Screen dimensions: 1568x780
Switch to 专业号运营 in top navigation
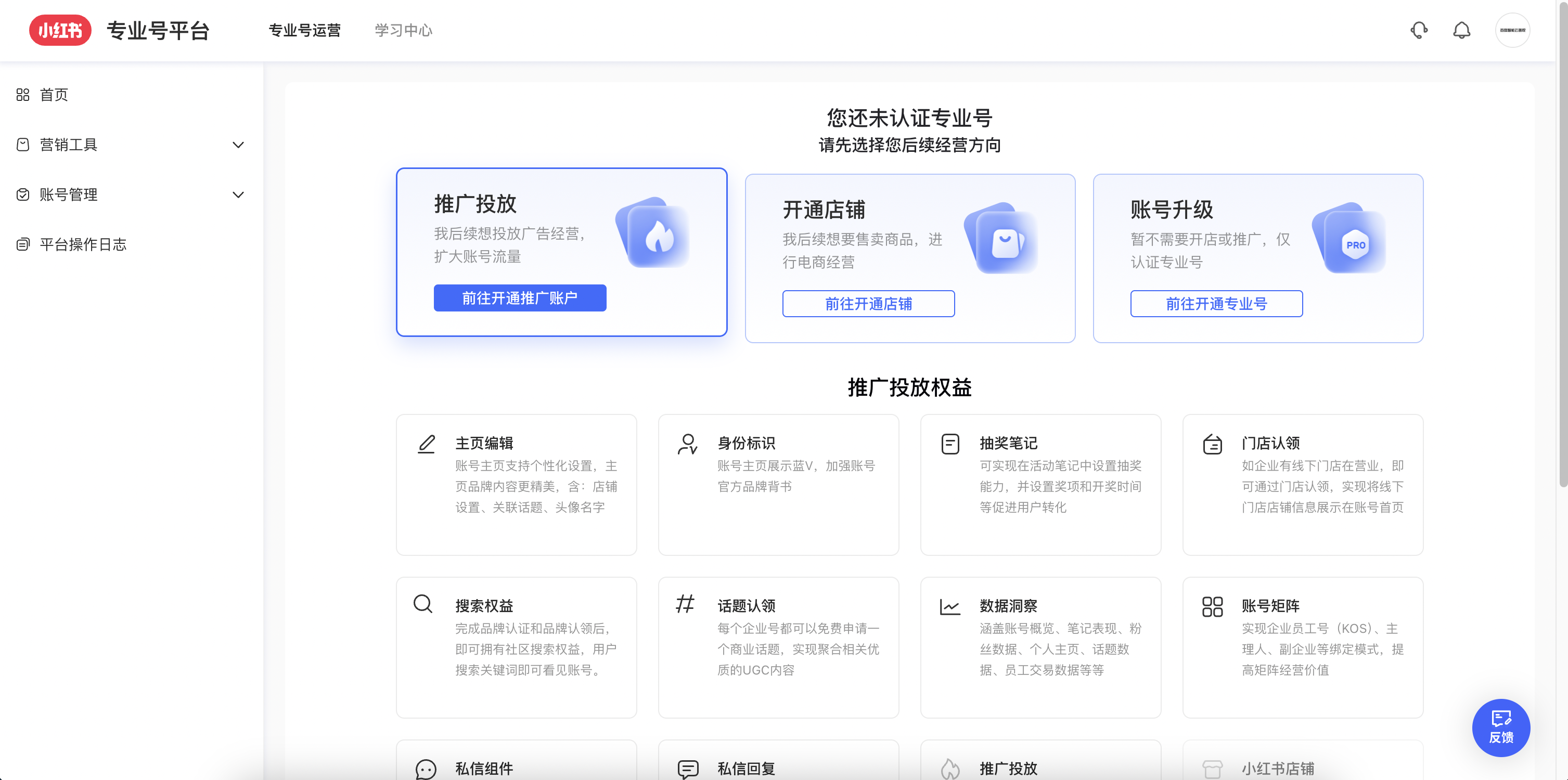pos(305,30)
